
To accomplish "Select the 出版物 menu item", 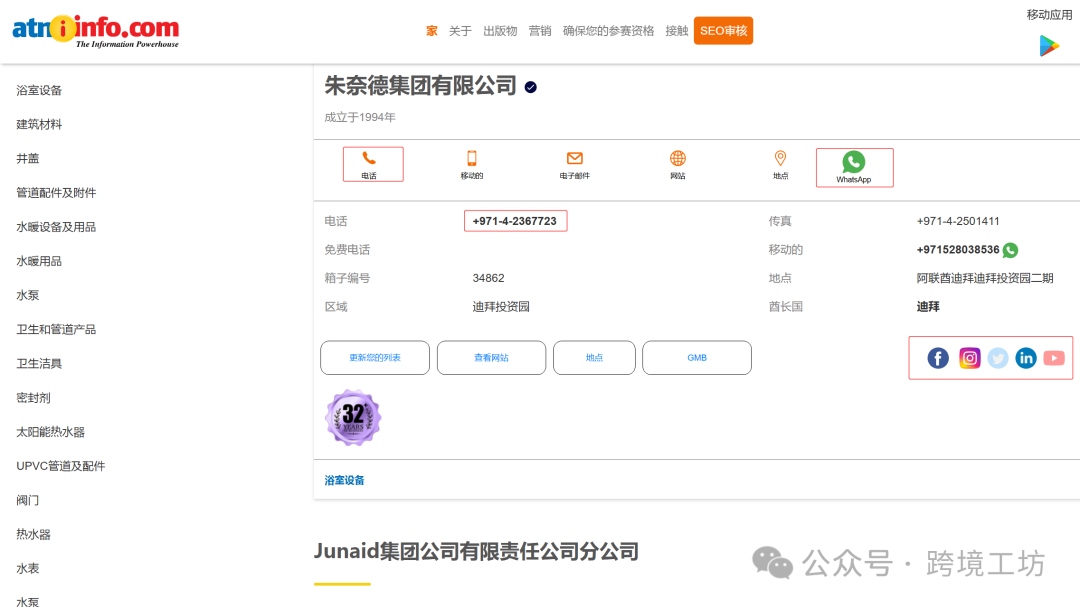I will 499,30.
